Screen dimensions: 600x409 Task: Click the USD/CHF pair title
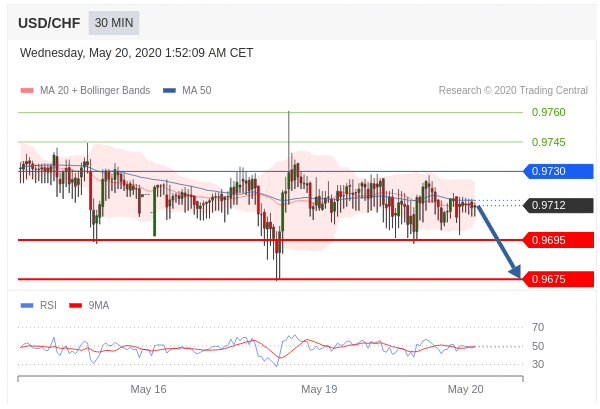pyautogui.click(x=49, y=23)
